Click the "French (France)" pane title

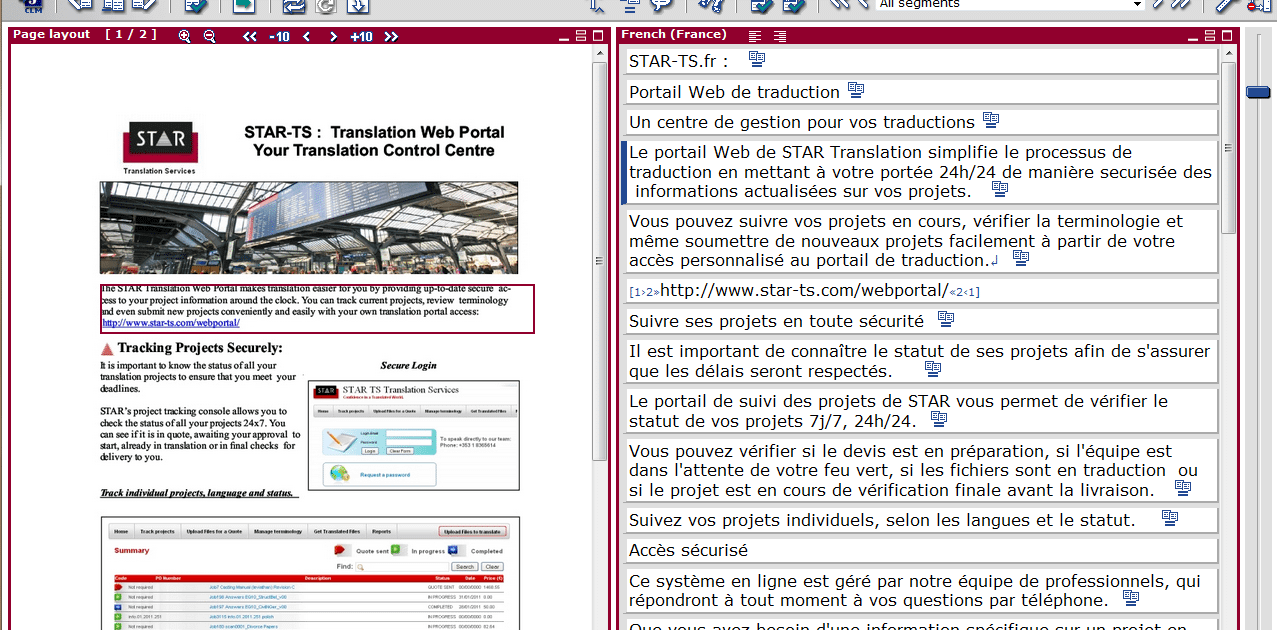[x=673, y=35]
